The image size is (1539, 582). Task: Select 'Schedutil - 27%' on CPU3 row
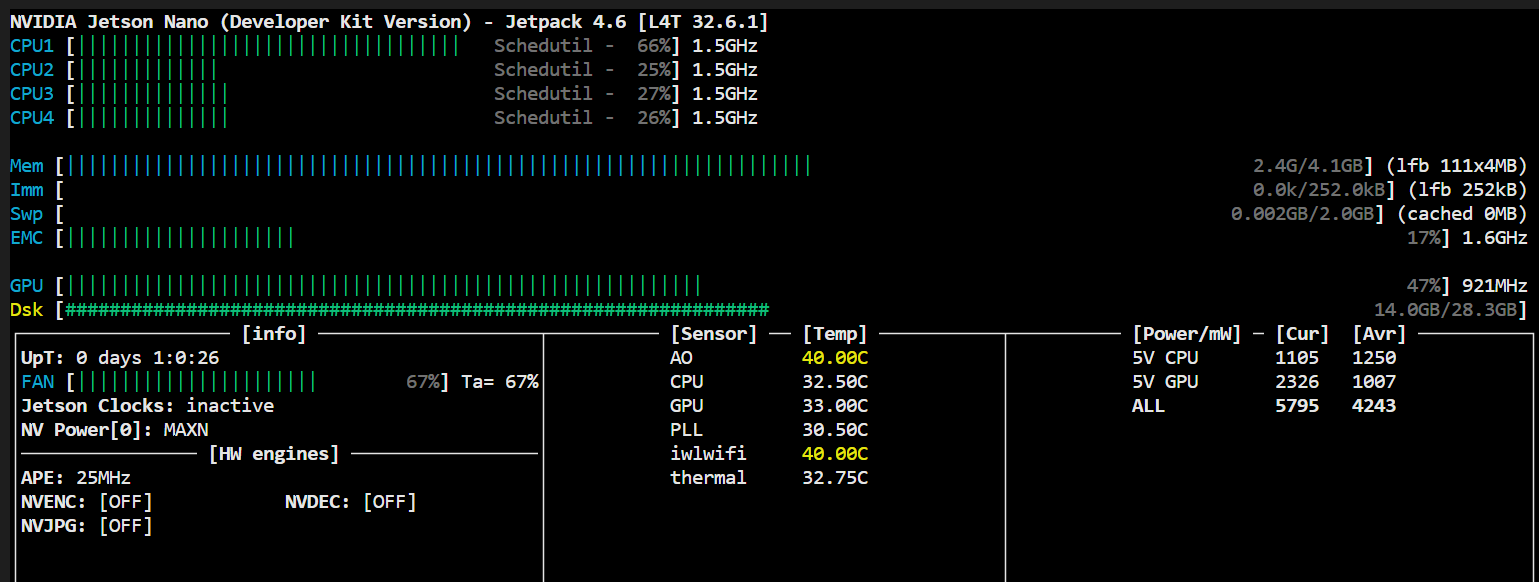[x=583, y=94]
